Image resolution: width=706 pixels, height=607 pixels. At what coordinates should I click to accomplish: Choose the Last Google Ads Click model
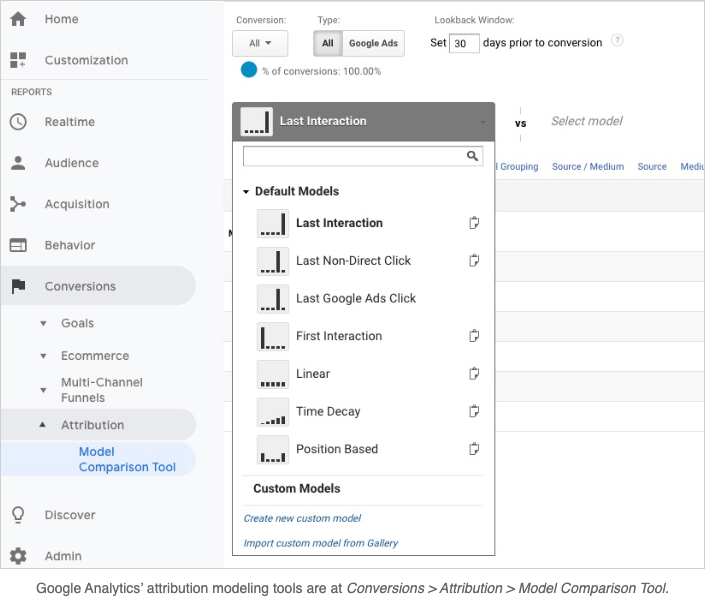[356, 299]
